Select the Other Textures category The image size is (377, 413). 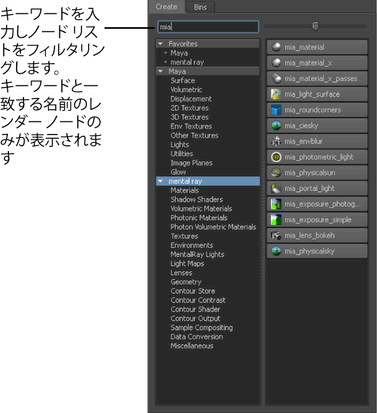click(x=194, y=135)
